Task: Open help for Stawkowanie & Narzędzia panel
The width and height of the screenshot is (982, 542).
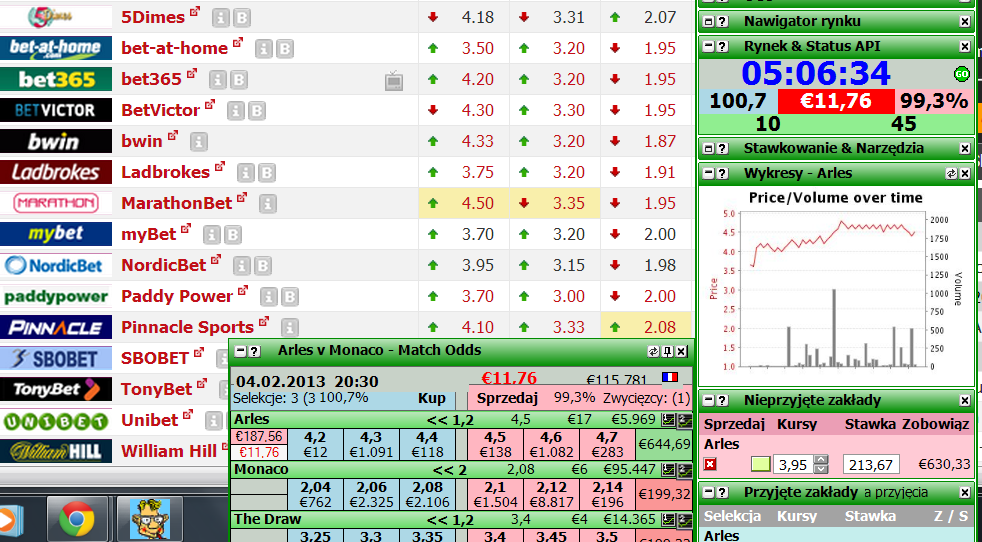Action: pyautogui.click(x=723, y=149)
